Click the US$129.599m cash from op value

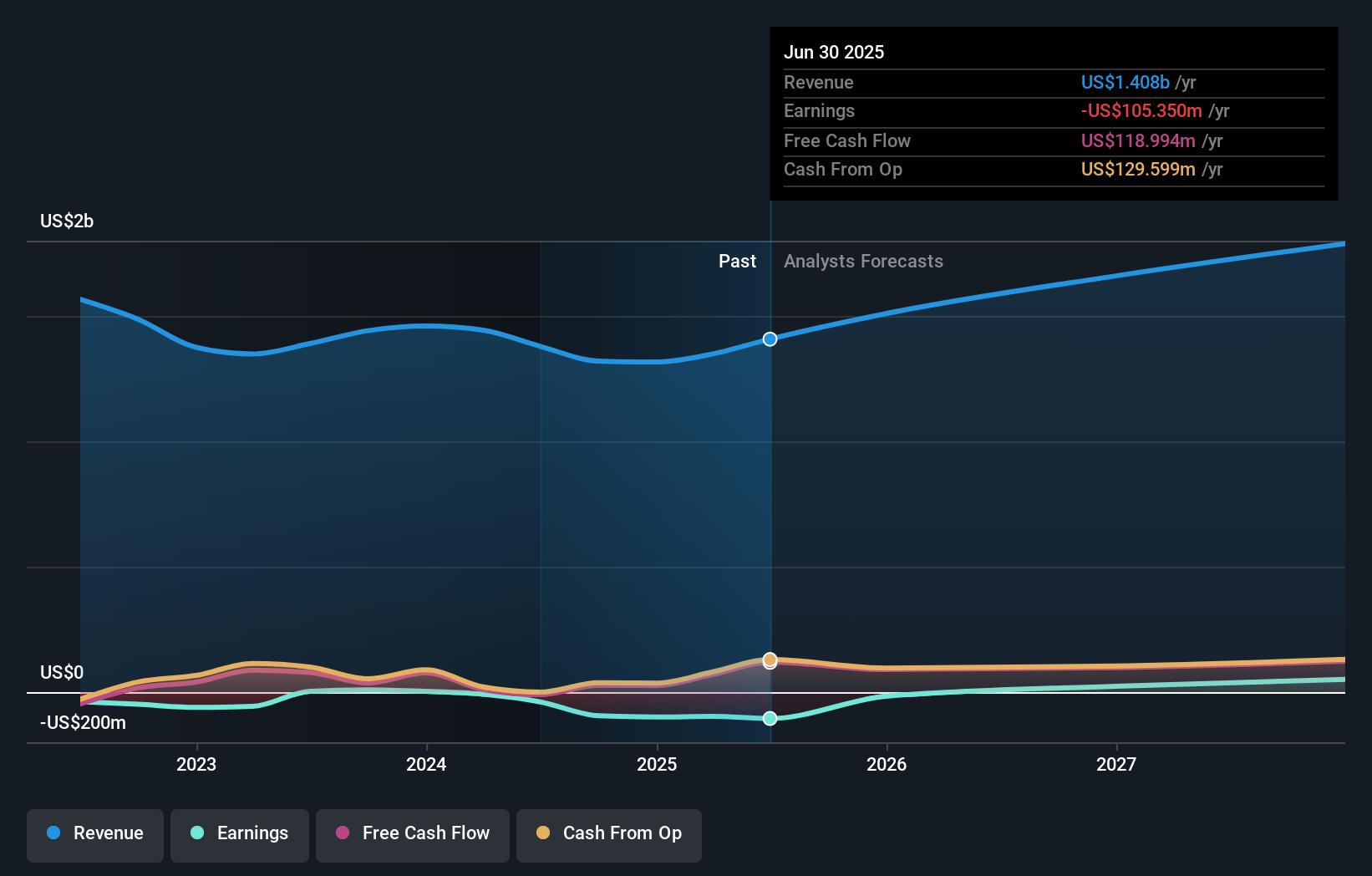coord(1138,169)
